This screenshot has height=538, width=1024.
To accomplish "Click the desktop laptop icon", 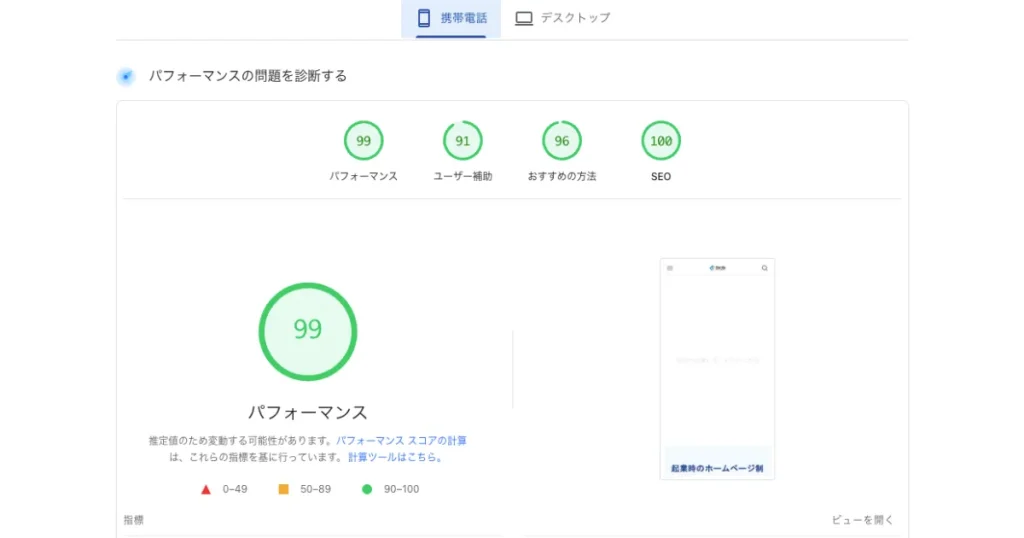I will pyautogui.click(x=524, y=18).
